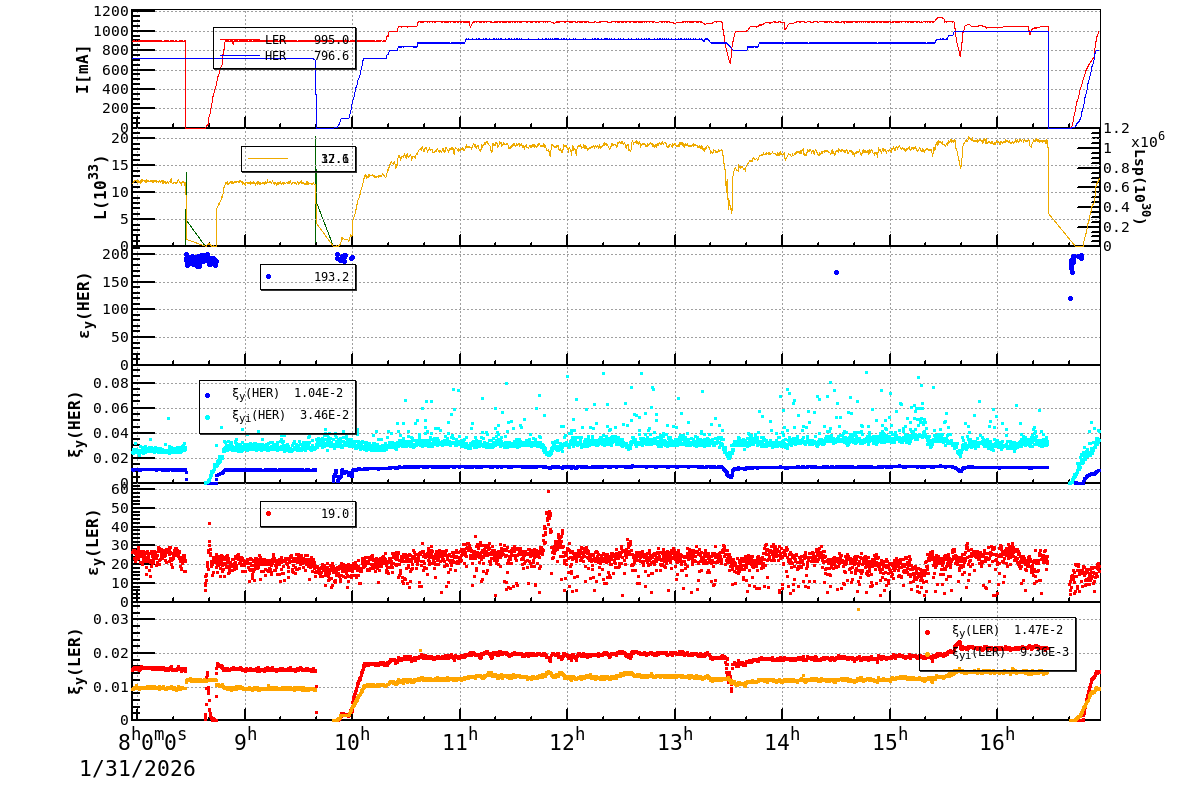The width and height of the screenshot is (1200, 798).
Task: Select the I[mA] current panel
Action: (x=600, y=70)
